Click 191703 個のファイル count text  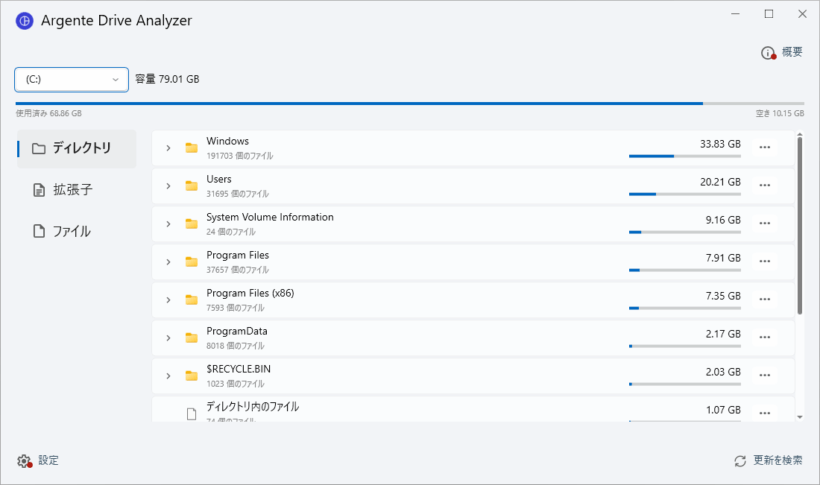240,156
